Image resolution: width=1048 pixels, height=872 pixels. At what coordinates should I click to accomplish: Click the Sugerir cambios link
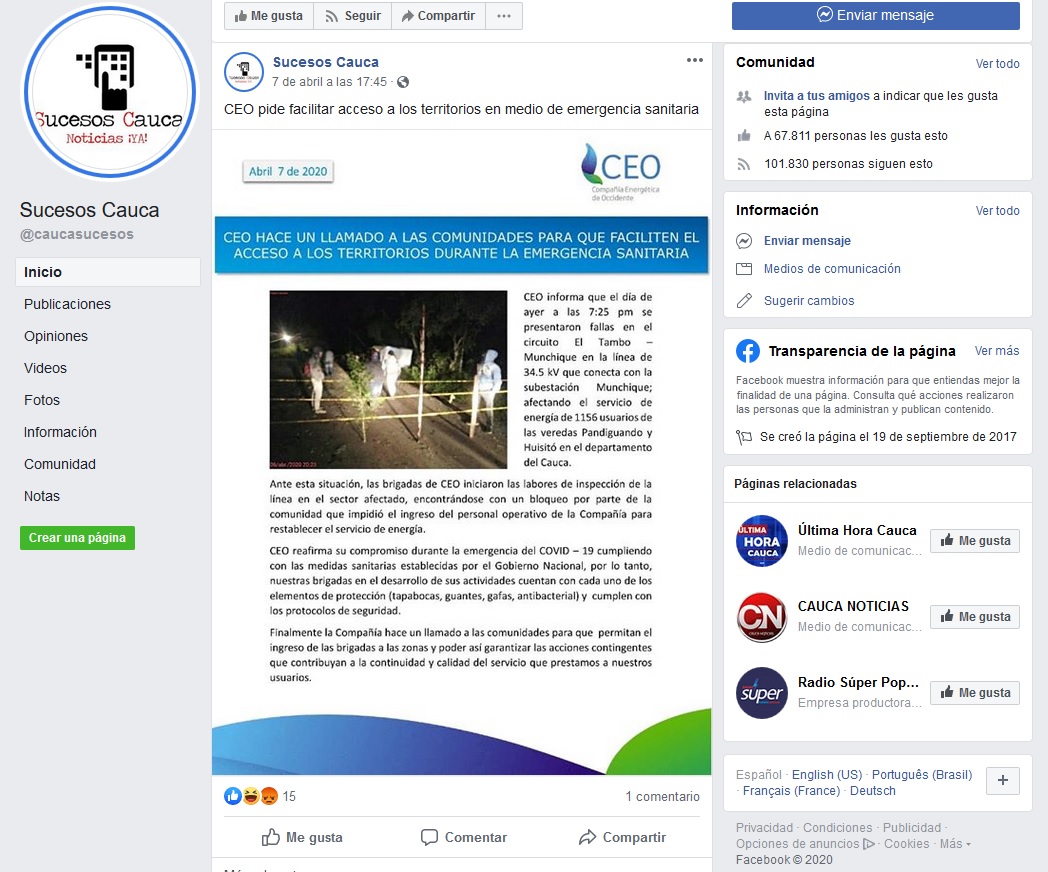pos(809,301)
